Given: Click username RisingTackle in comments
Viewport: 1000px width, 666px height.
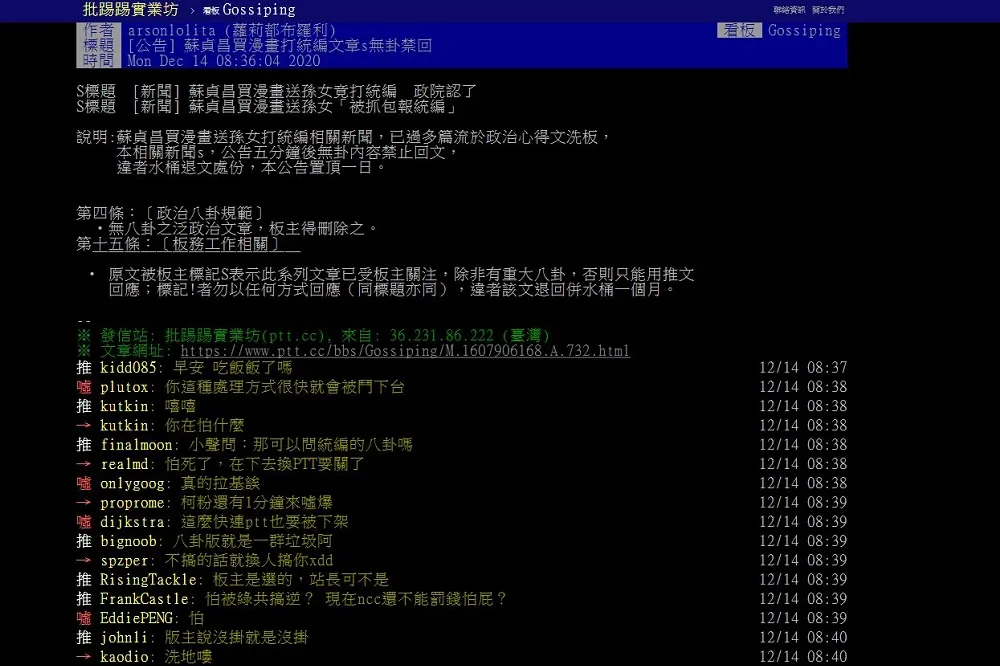Looking at the screenshot, I should 148,579.
